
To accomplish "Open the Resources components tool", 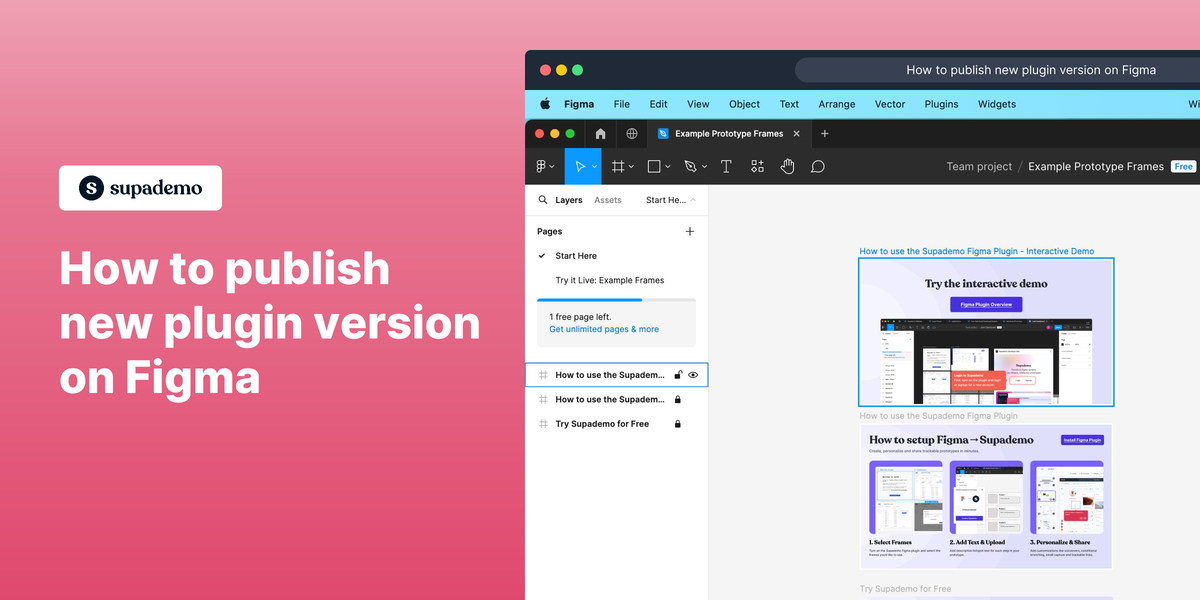I will (x=757, y=166).
